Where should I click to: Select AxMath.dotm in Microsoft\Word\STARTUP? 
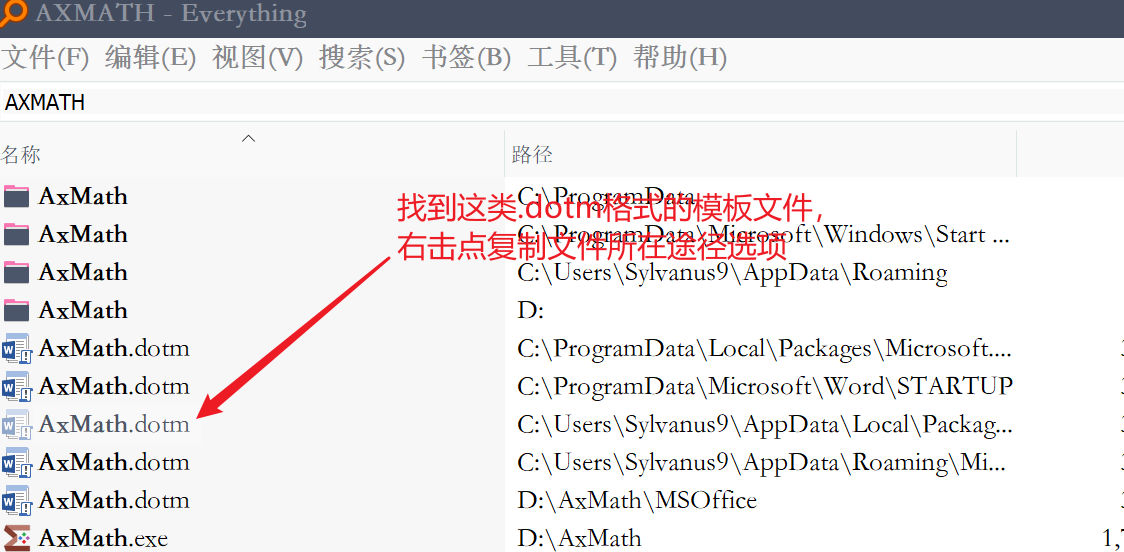[x=114, y=386]
